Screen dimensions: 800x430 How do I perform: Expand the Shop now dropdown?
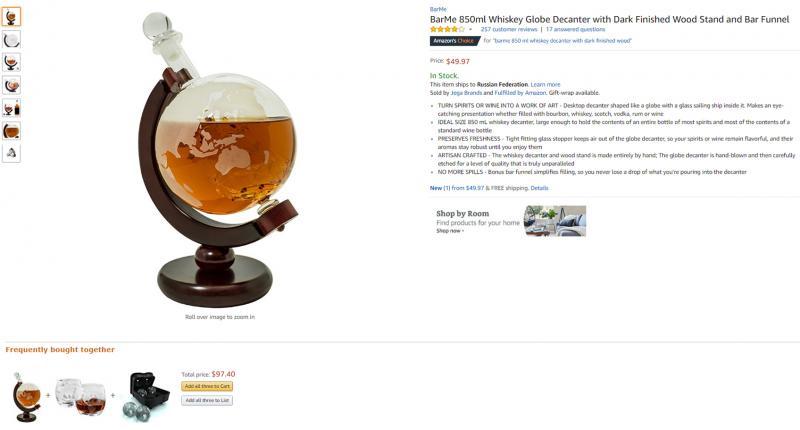(450, 231)
